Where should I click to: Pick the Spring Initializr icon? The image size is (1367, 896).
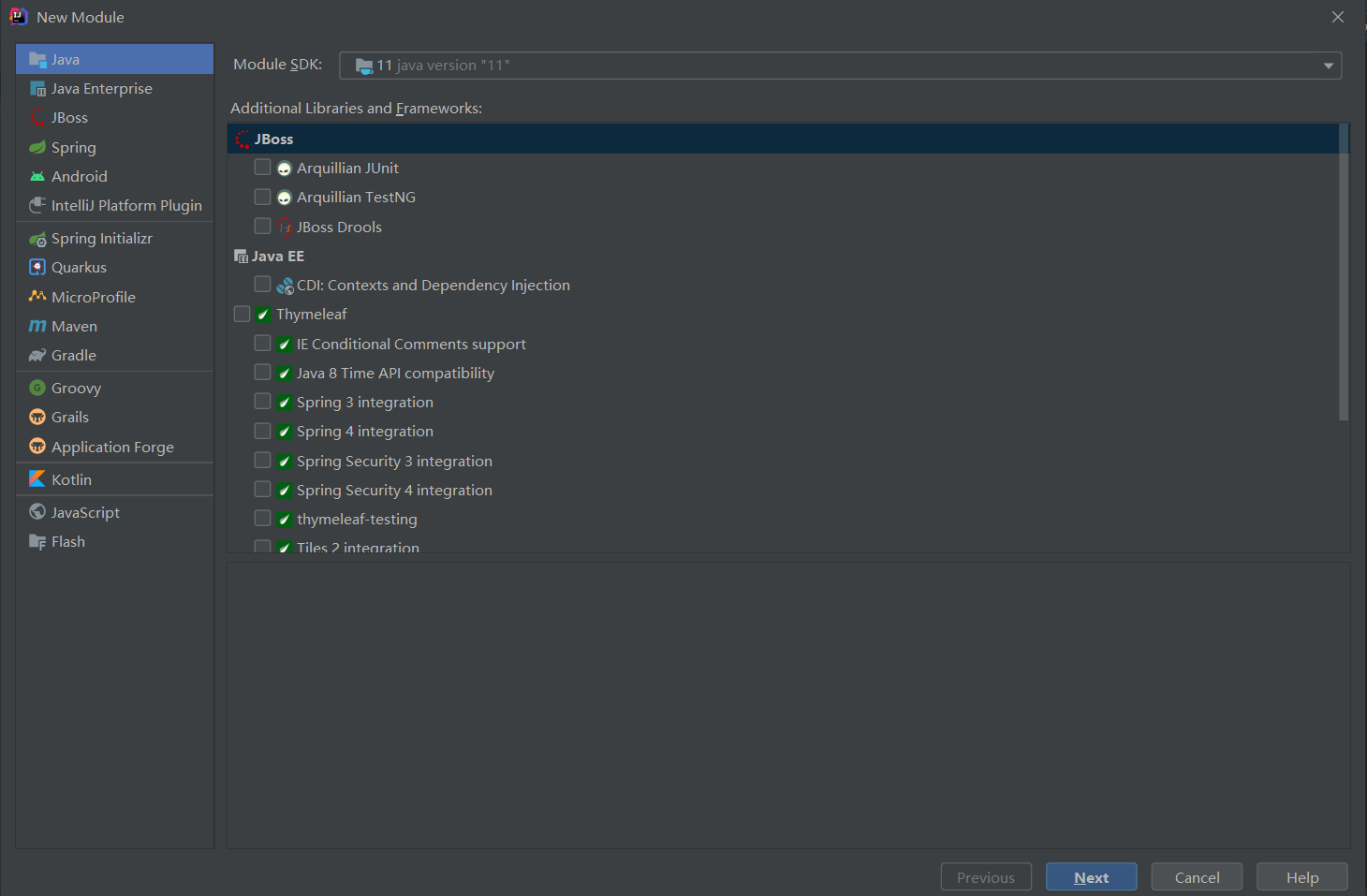(x=37, y=239)
